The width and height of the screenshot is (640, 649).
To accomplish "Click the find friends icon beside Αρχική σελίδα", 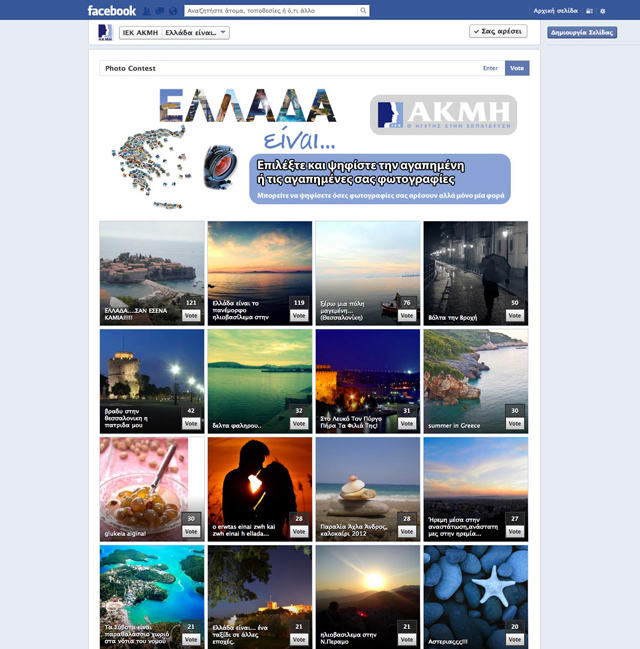I will [589, 11].
